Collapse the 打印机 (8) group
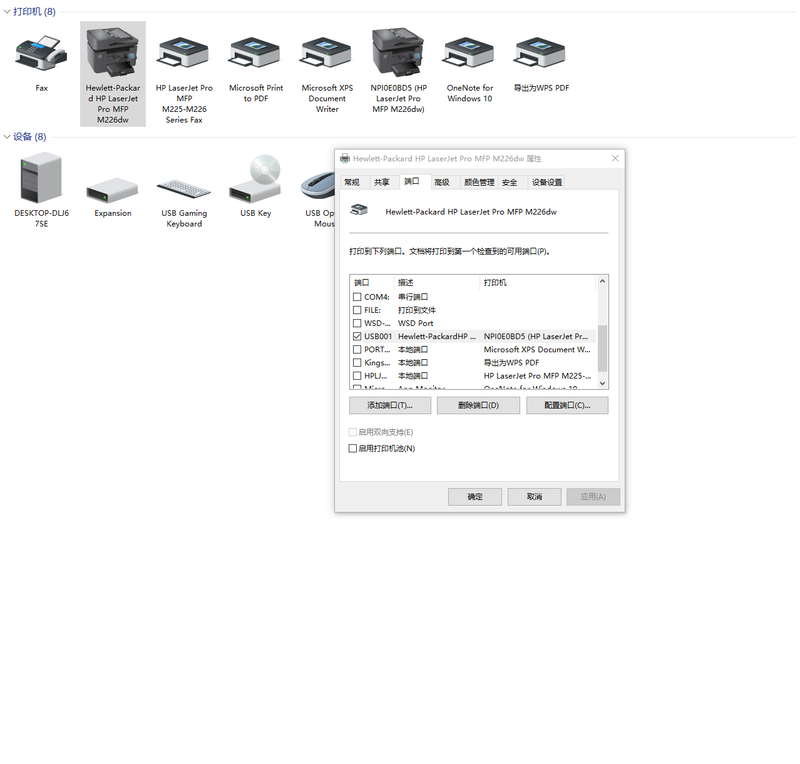This screenshot has height=764, width=800. click(7, 12)
